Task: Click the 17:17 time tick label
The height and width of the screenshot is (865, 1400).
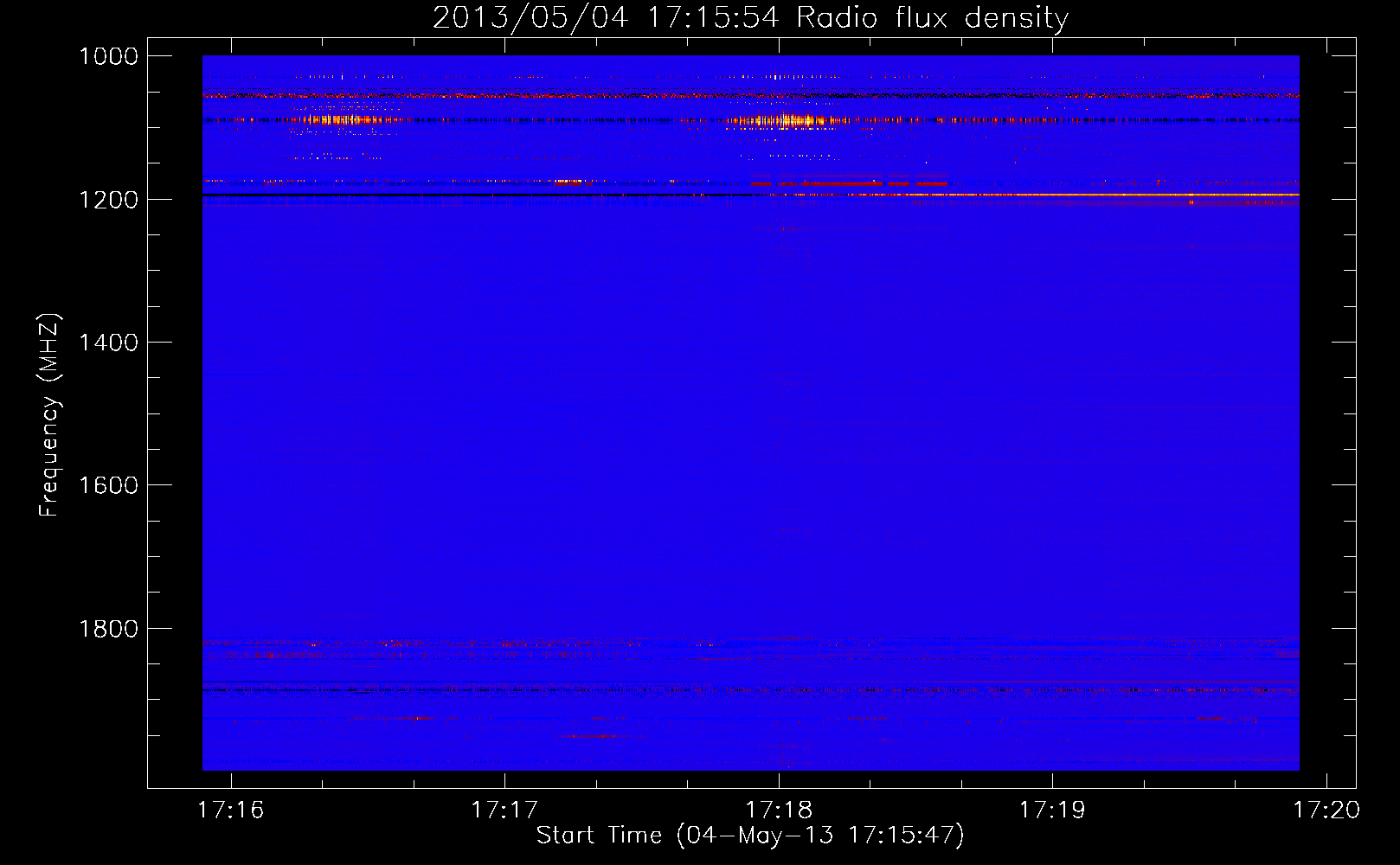Action: (504, 811)
